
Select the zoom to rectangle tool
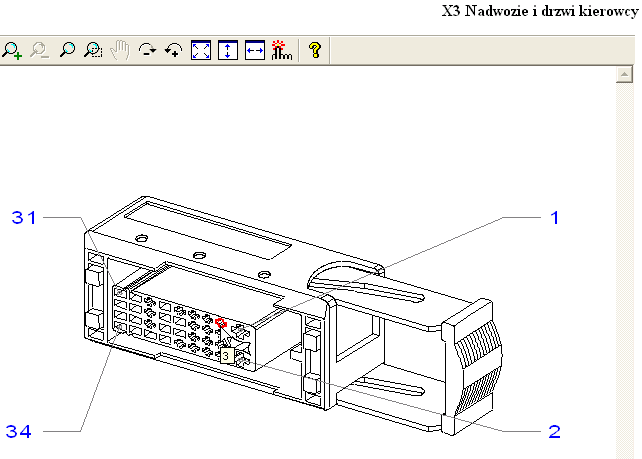[93, 51]
